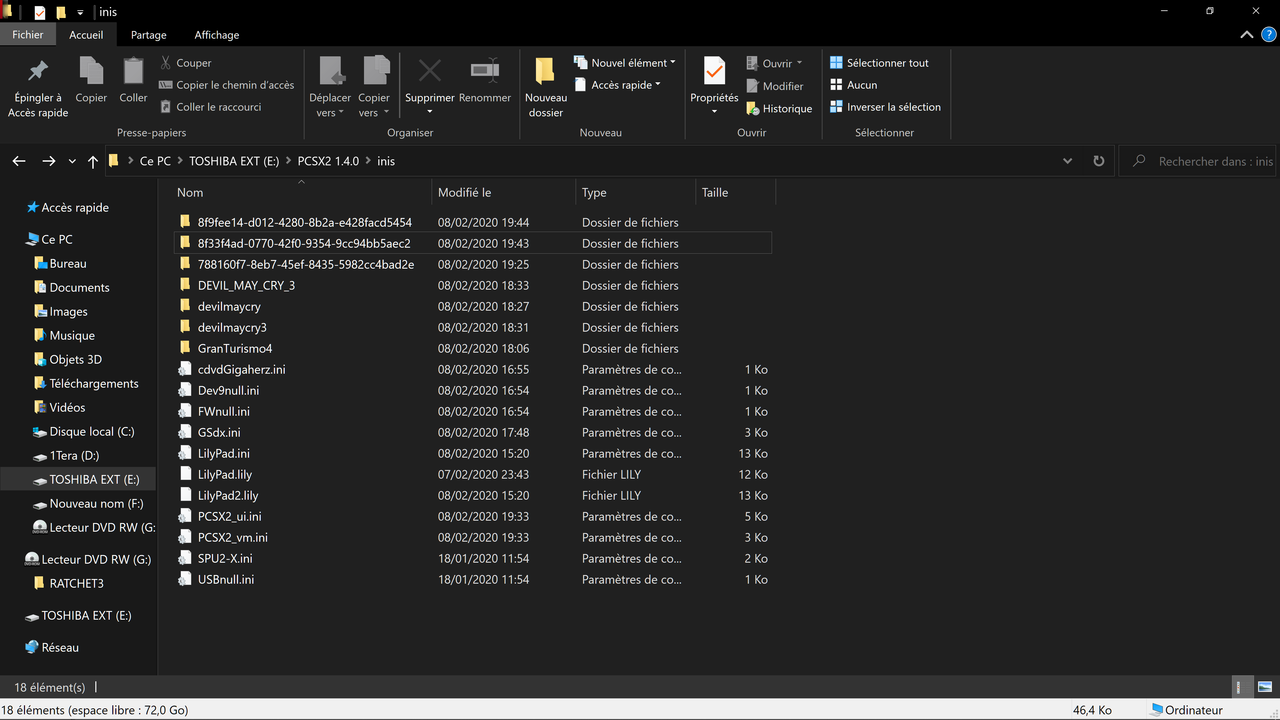Select the DEVIL_MAY_CRY_3 folder
The image size is (1280, 720).
246,286
